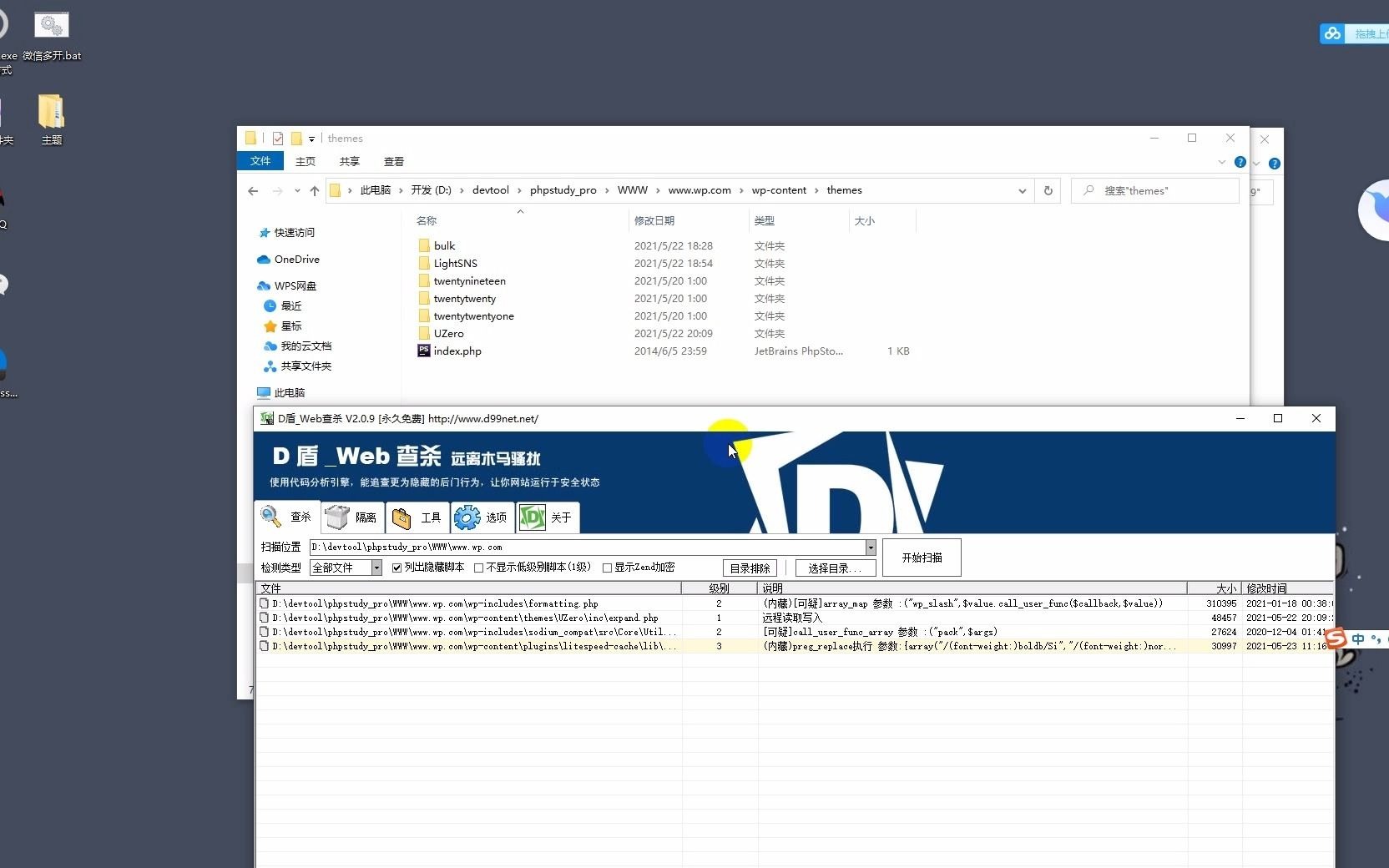Expand the 扫描位置 path dropdown arrow
The image size is (1389, 868).
click(871, 548)
